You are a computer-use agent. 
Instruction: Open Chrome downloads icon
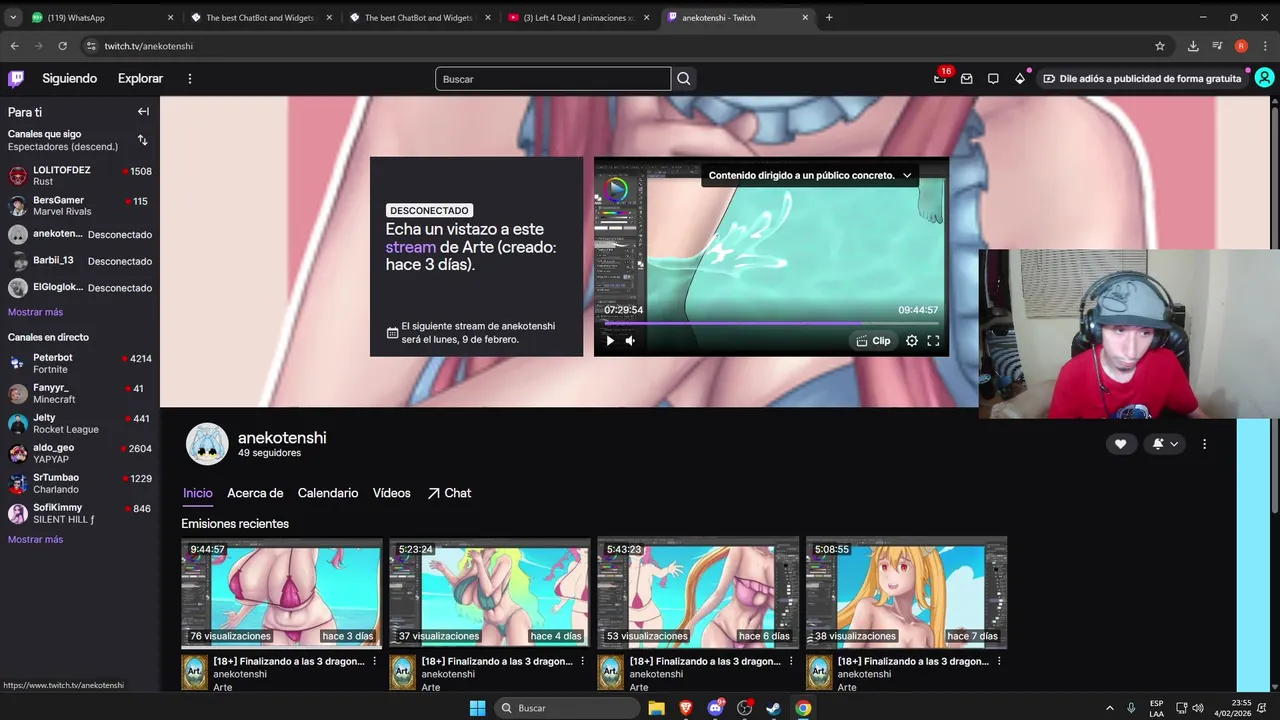coord(1193,46)
